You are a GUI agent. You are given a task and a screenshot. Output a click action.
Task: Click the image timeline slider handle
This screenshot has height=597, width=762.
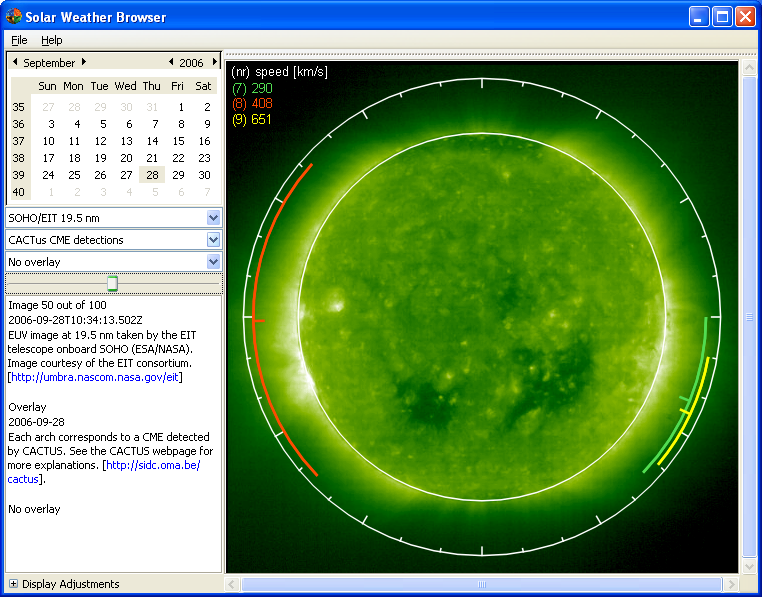tap(112, 283)
